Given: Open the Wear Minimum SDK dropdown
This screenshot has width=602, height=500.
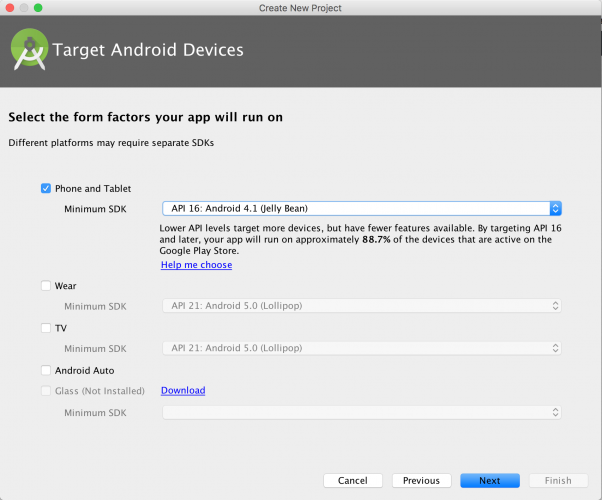Looking at the screenshot, I should coord(362,306).
